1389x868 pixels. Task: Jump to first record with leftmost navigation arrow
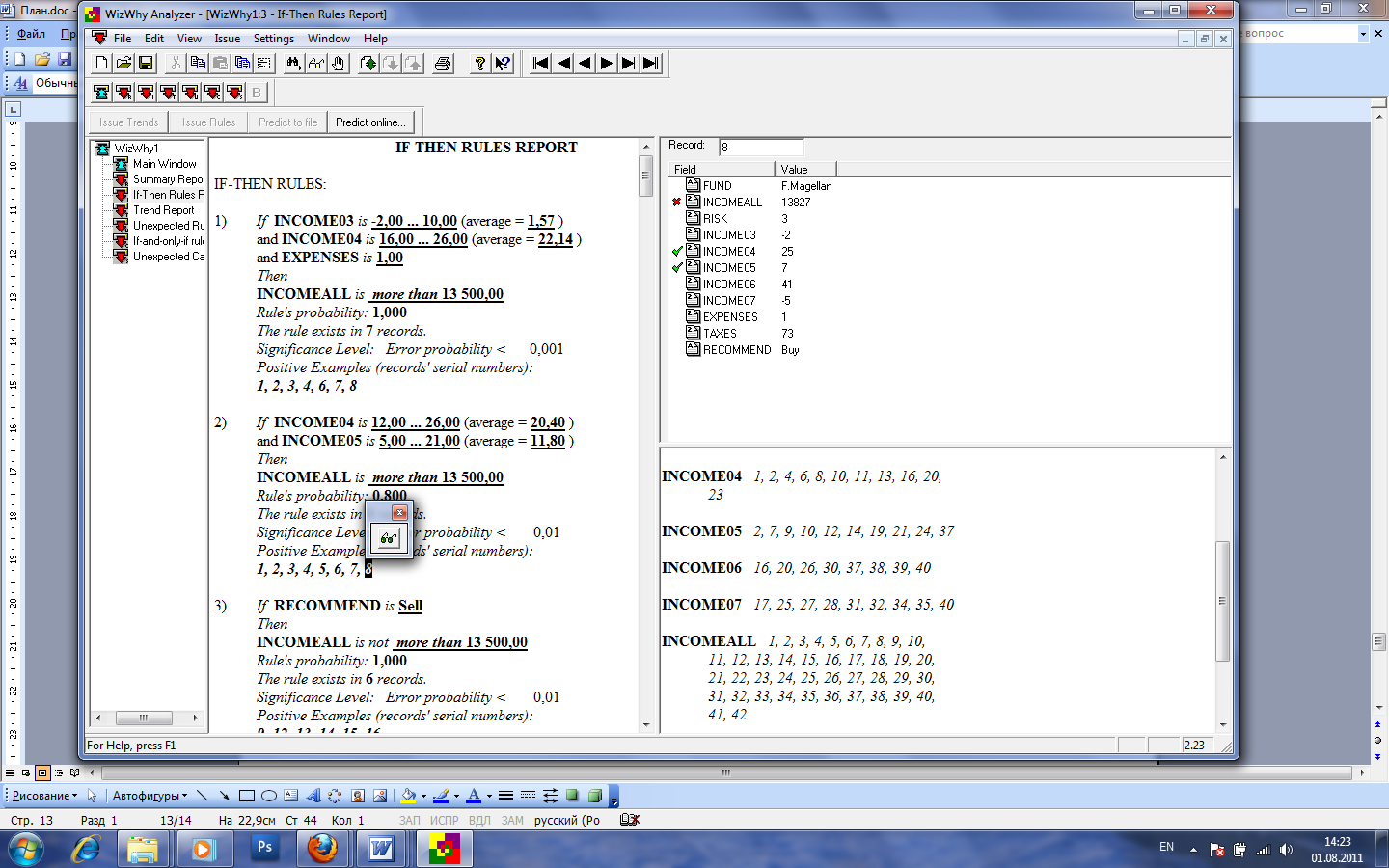[540, 64]
